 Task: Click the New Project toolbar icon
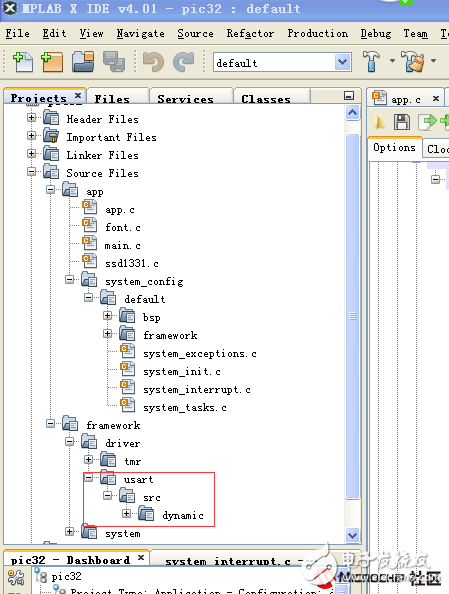pyautogui.click(x=52, y=62)
